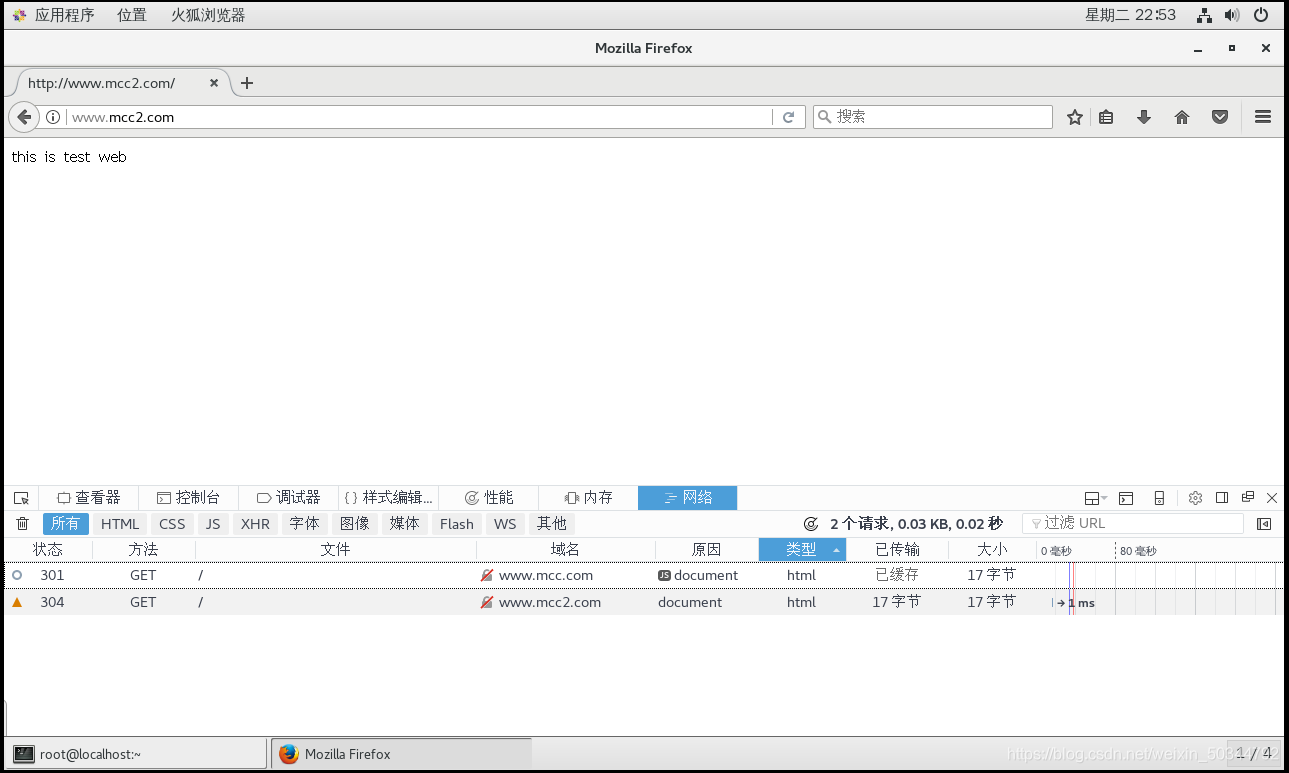
Task: Switch to the 控制台 console tab
Action: pos(188,498)
